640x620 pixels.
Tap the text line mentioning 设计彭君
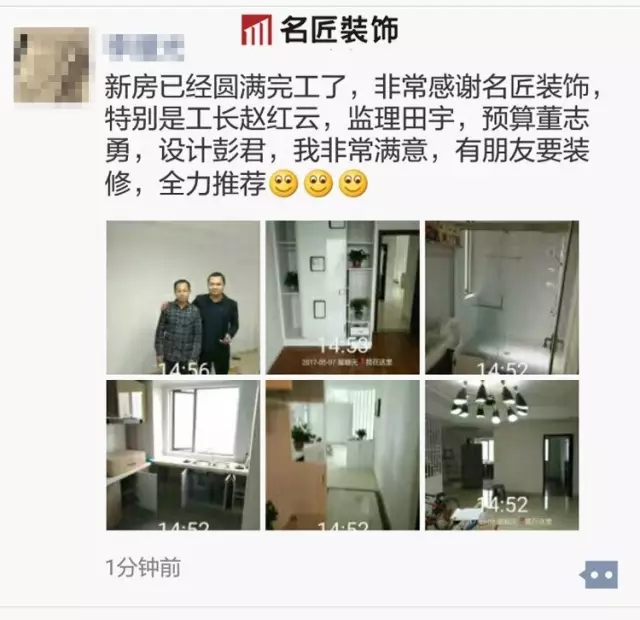click(347, 151)
